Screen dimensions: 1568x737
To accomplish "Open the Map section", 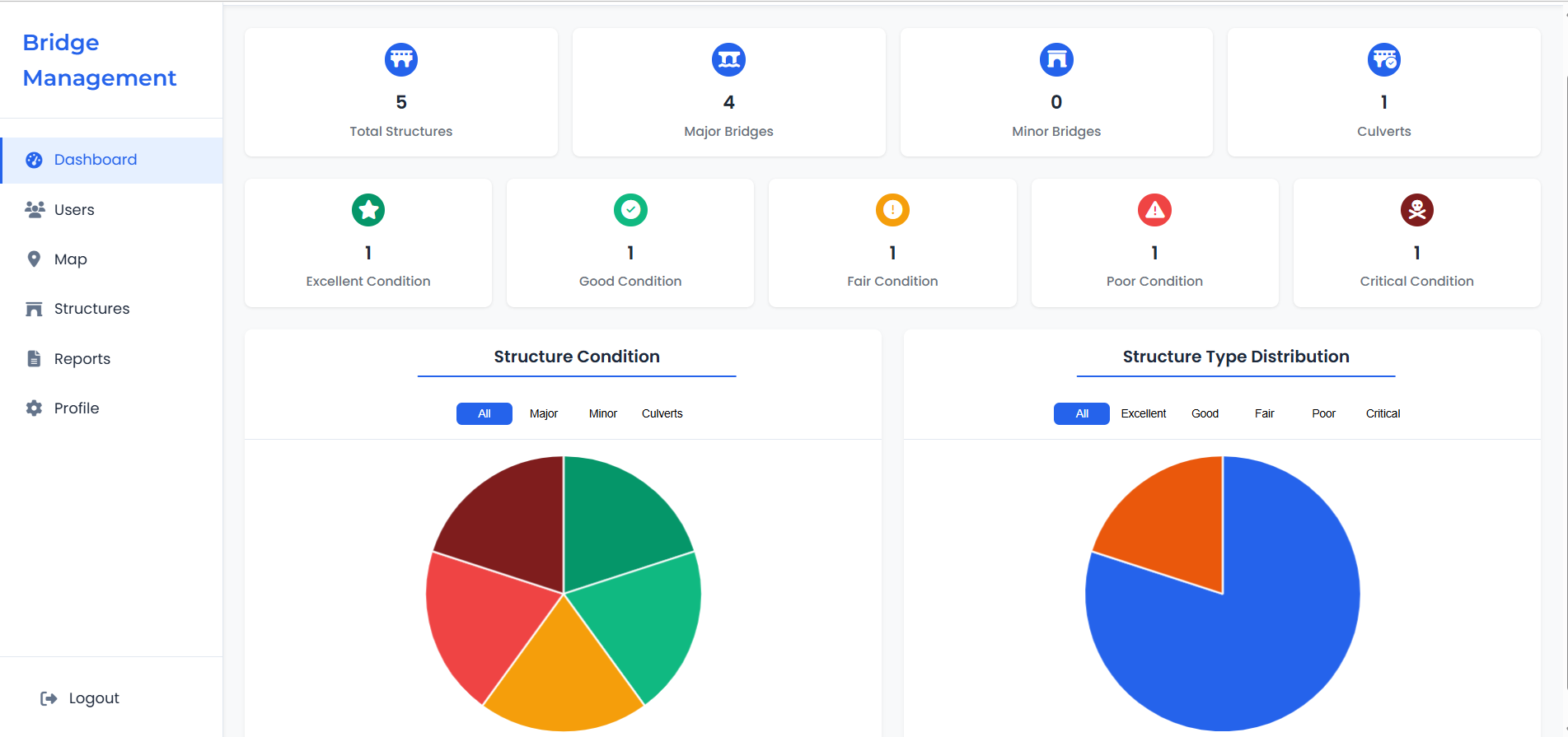I will pyautogui.click(x=112, y=259).
